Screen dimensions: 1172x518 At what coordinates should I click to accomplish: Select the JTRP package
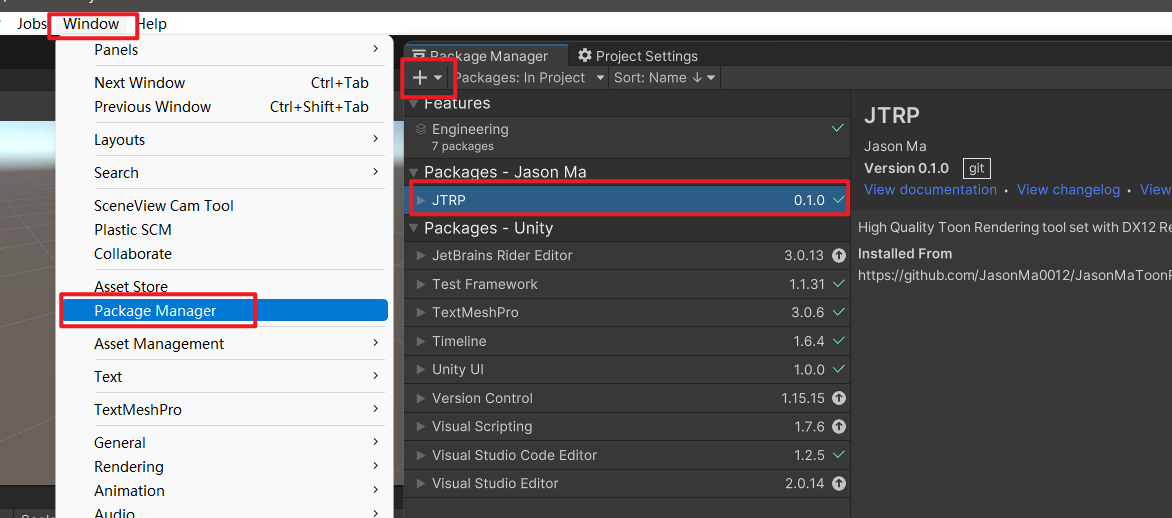tap(627, 200)
